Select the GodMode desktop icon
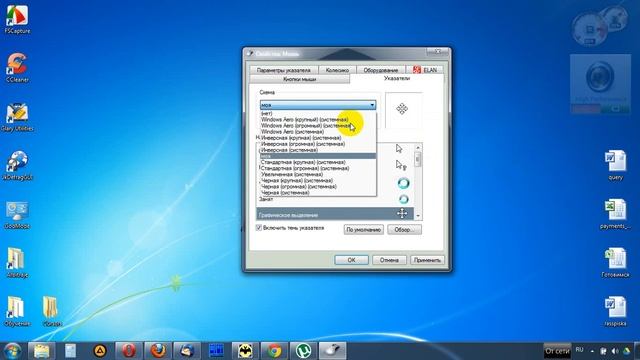The image size is (640, 360). pyautogui.click(x=17, y=215)
